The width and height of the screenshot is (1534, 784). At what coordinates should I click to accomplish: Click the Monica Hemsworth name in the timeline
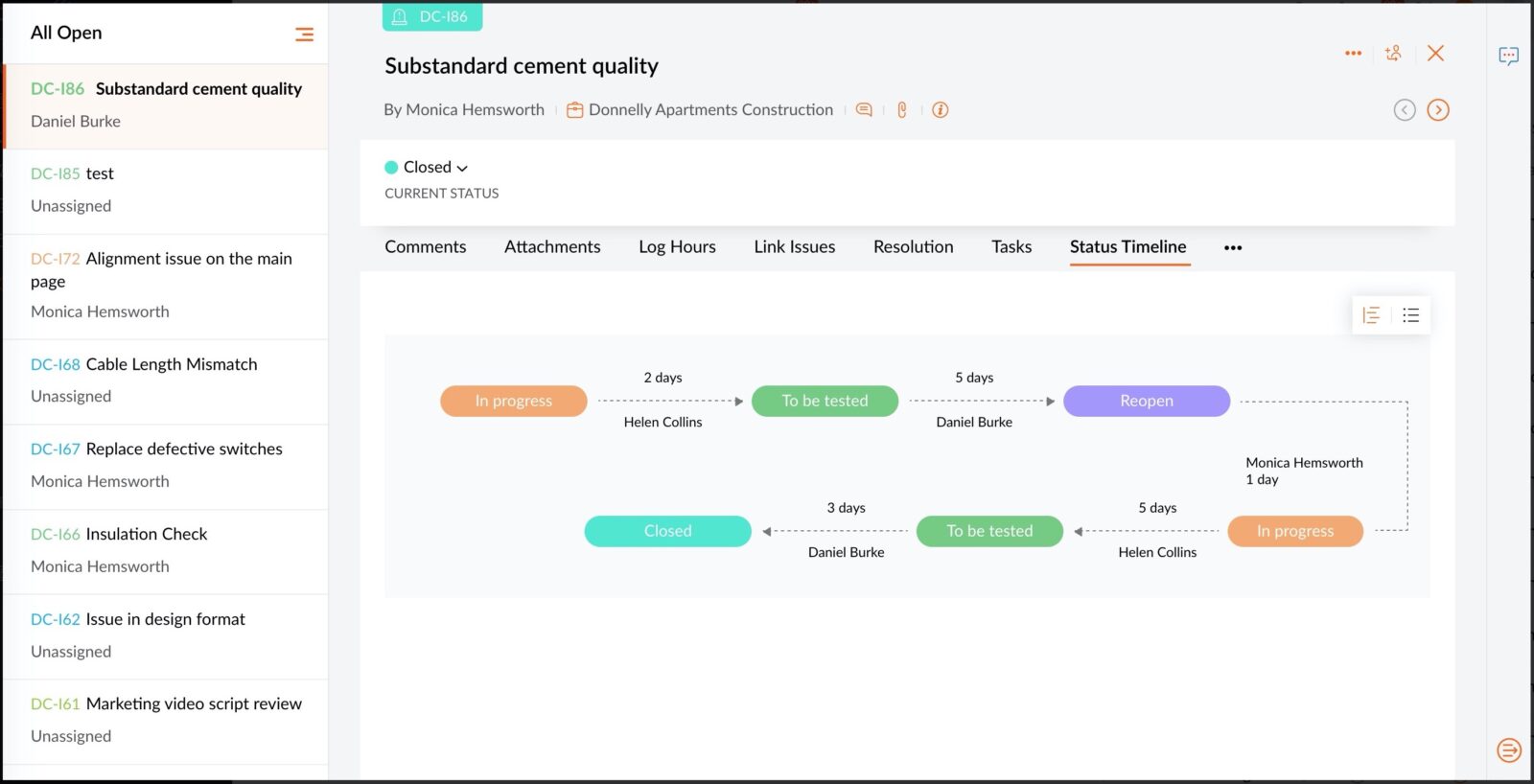pos(1304,463)
